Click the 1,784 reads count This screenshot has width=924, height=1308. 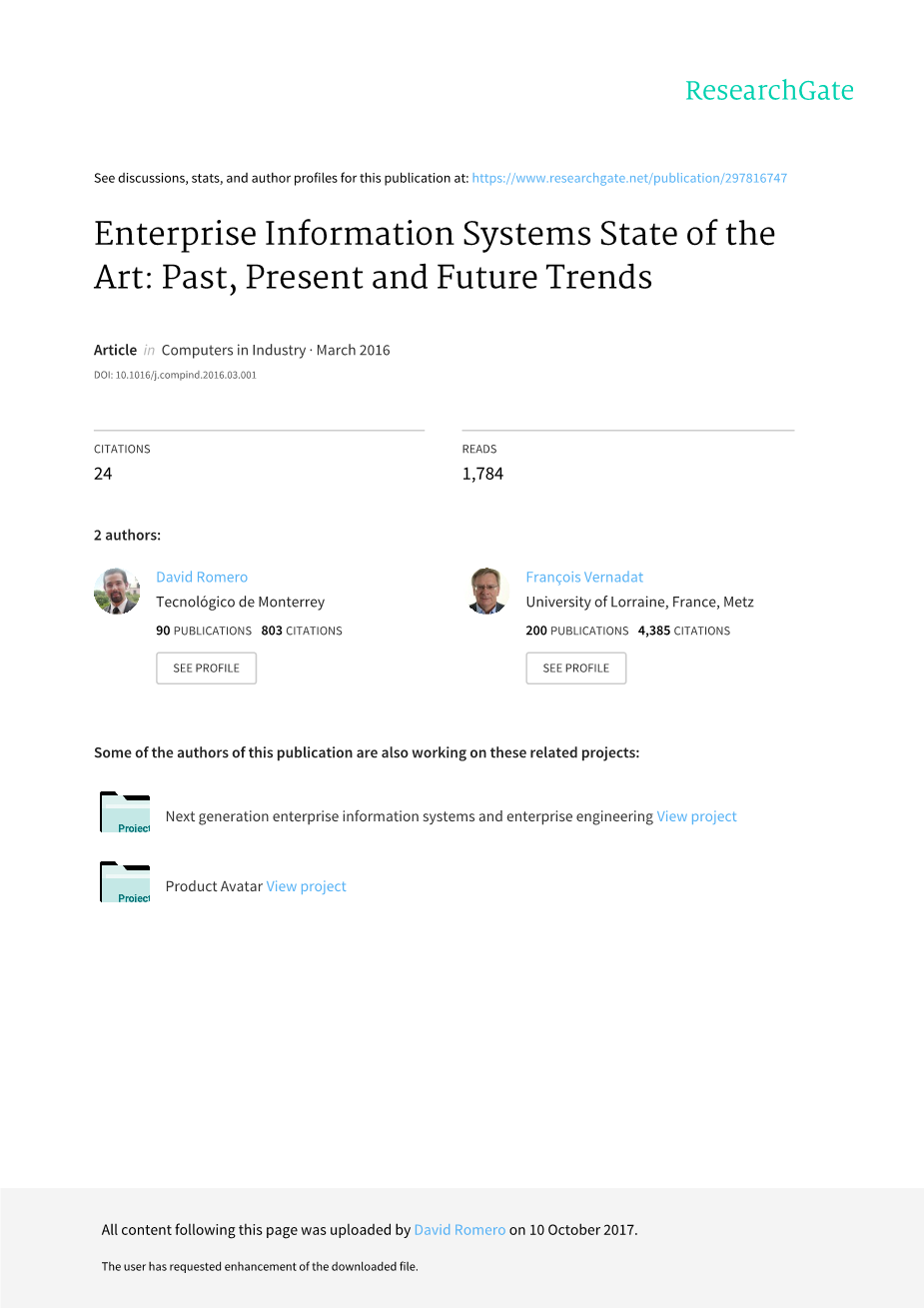(x=482, y=474)
